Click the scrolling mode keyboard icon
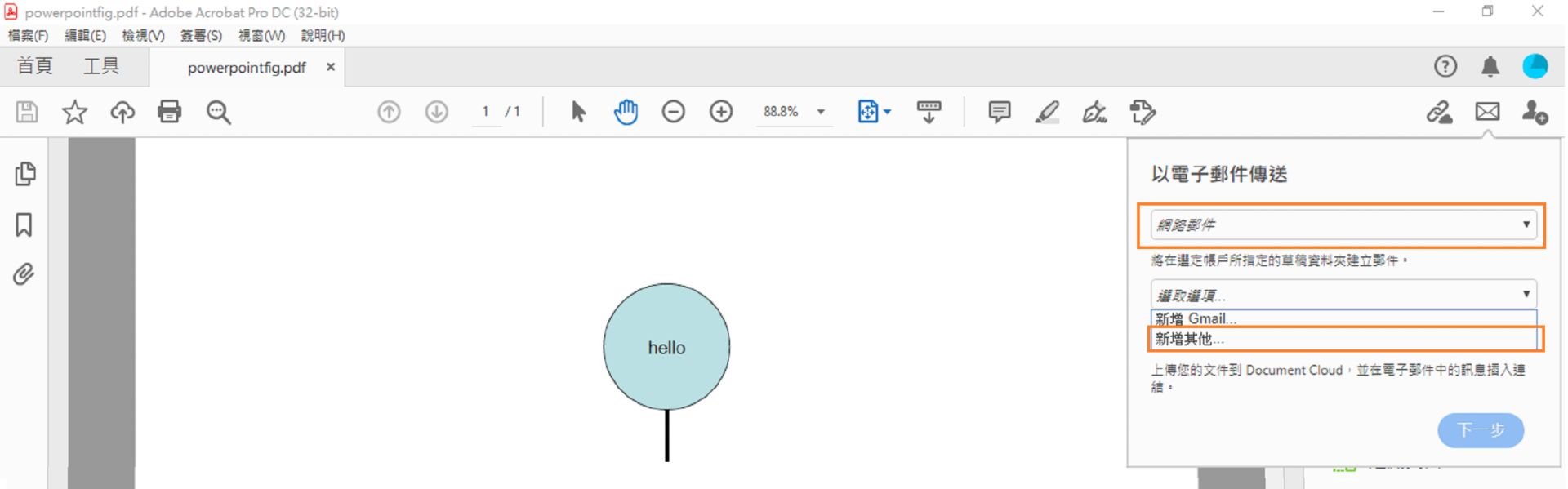This screenshot has width=1568, height=489. pyautogui.click(x=929, y=112)
